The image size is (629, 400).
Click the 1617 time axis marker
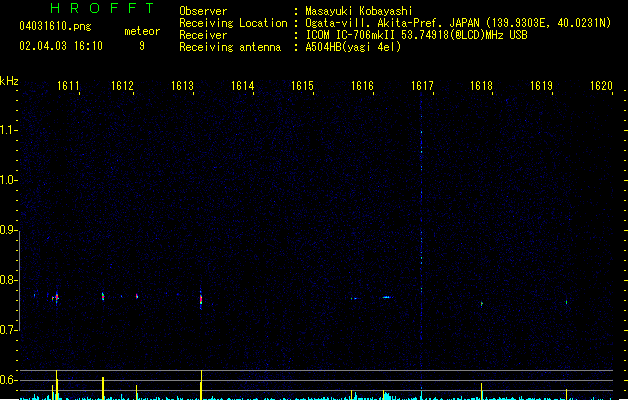(422, 86)
